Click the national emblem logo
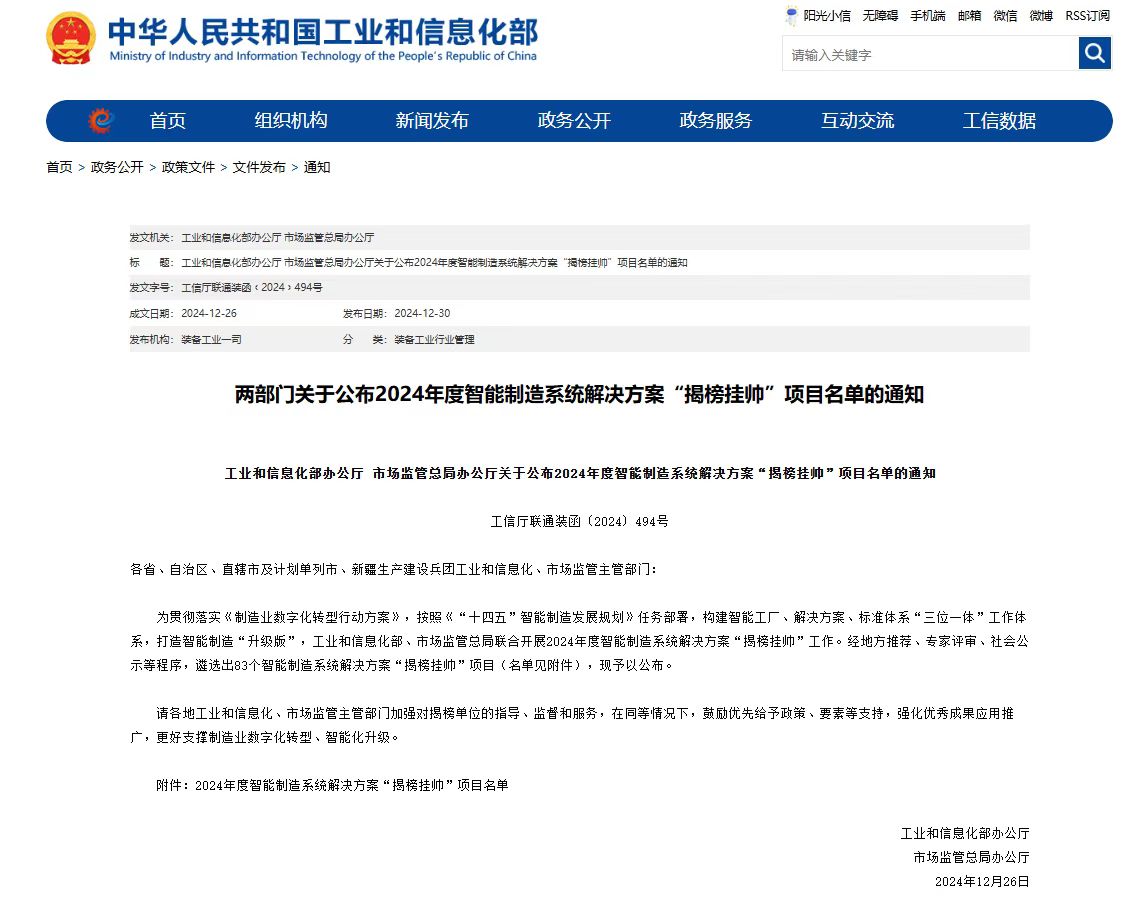 pyautogui.click(x=71, y=38)
